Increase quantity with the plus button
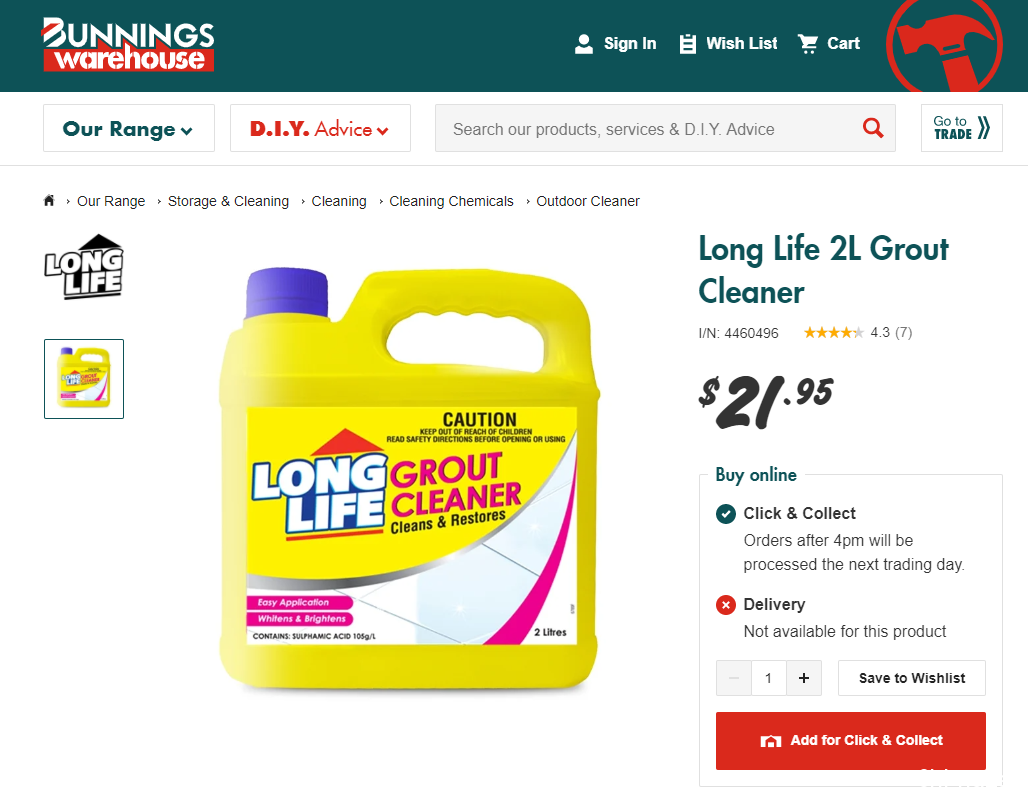The width and height of the screenshot is (1028, 791). click(804, 678)
